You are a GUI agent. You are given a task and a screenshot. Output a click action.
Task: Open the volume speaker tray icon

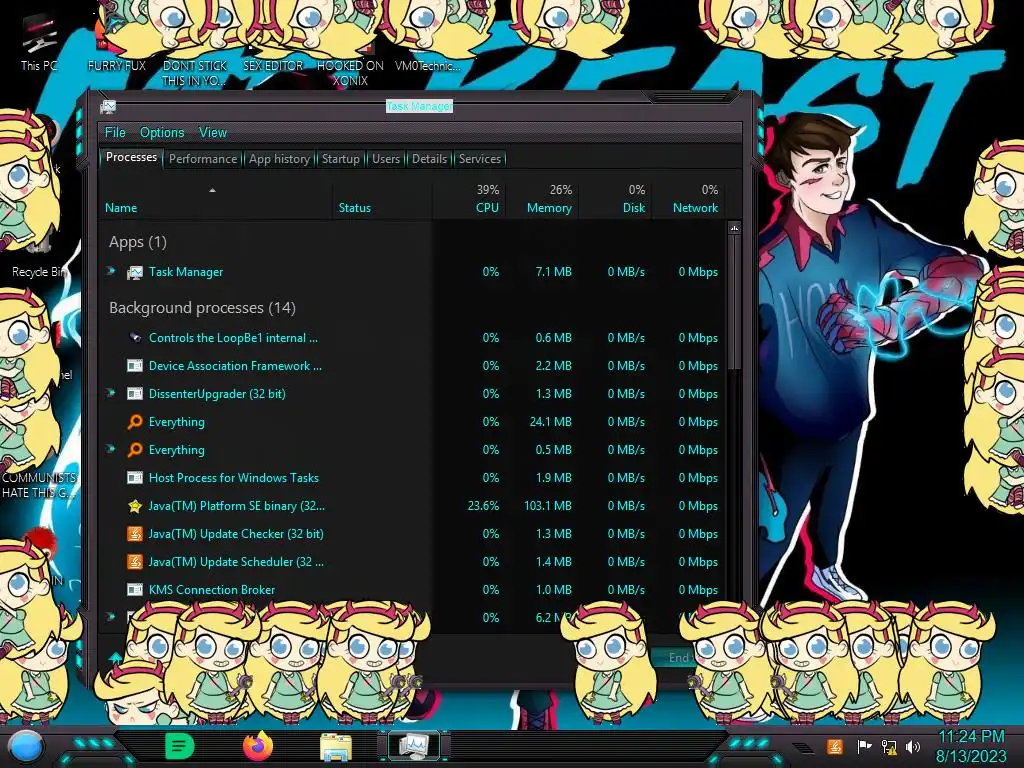click(913, 746)
